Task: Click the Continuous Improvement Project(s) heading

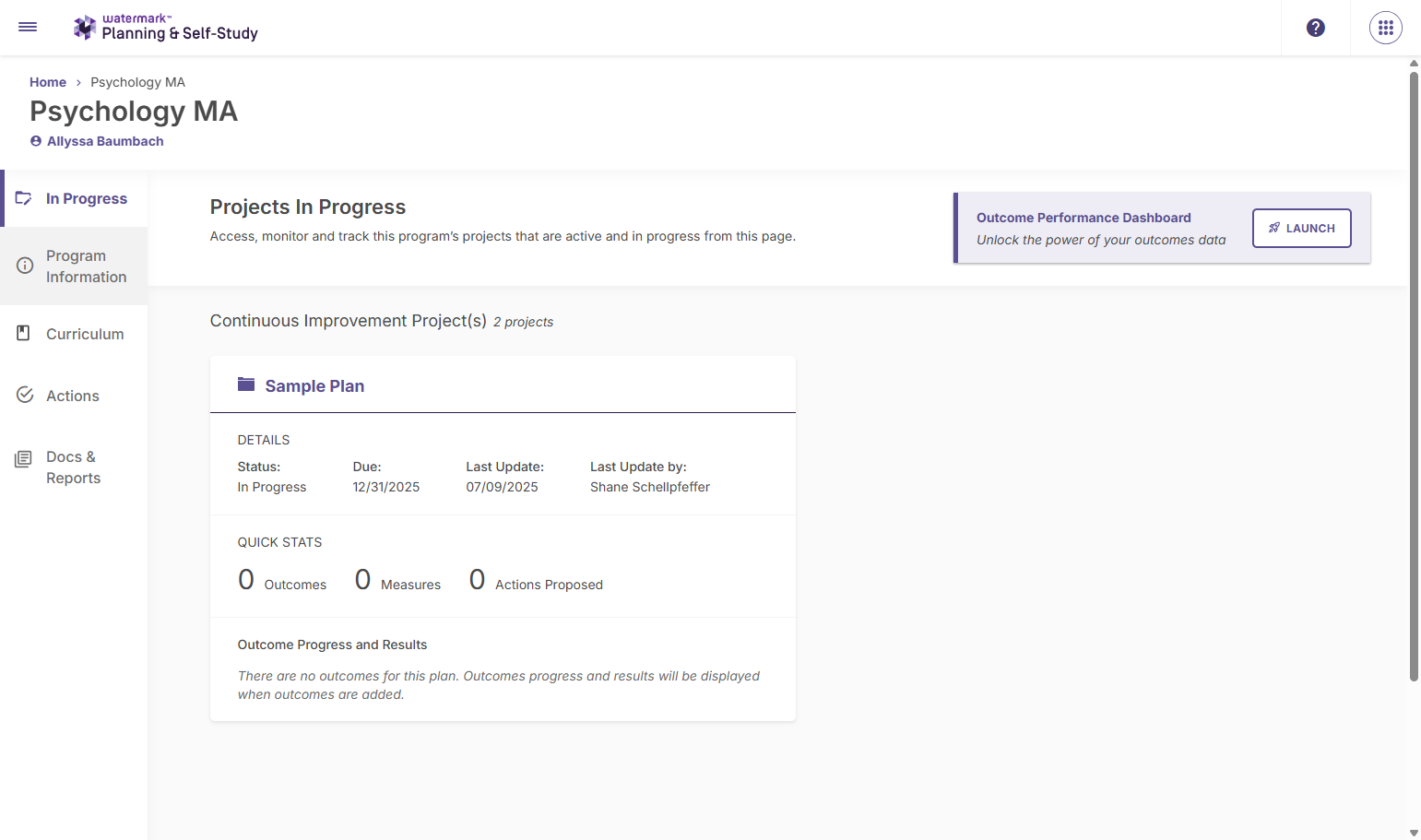Action: (x=349, y=321)
